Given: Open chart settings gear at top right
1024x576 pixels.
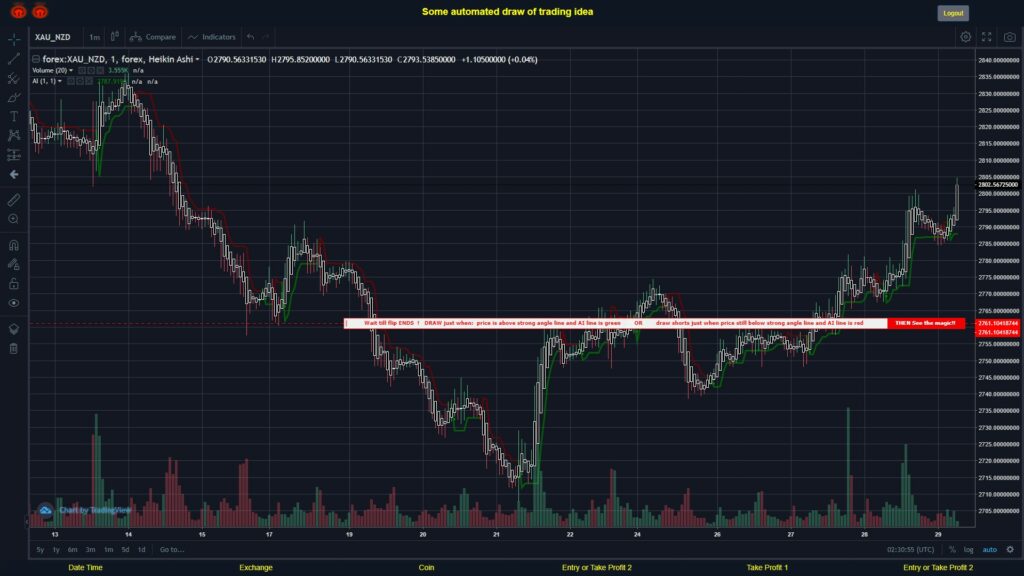Looking at the screenshot, I should [965, 37].
